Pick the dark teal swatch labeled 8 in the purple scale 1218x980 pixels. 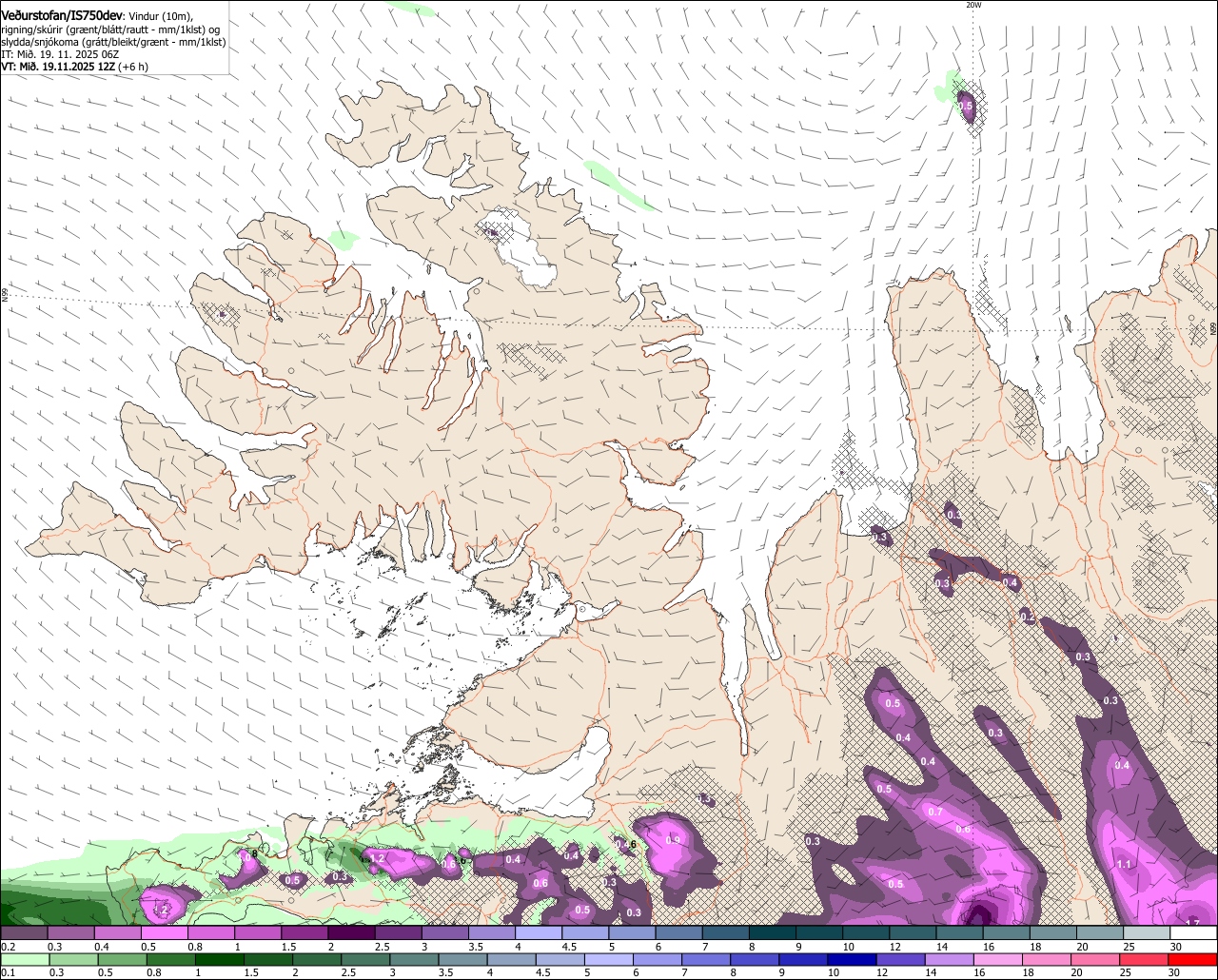(773, 932)
